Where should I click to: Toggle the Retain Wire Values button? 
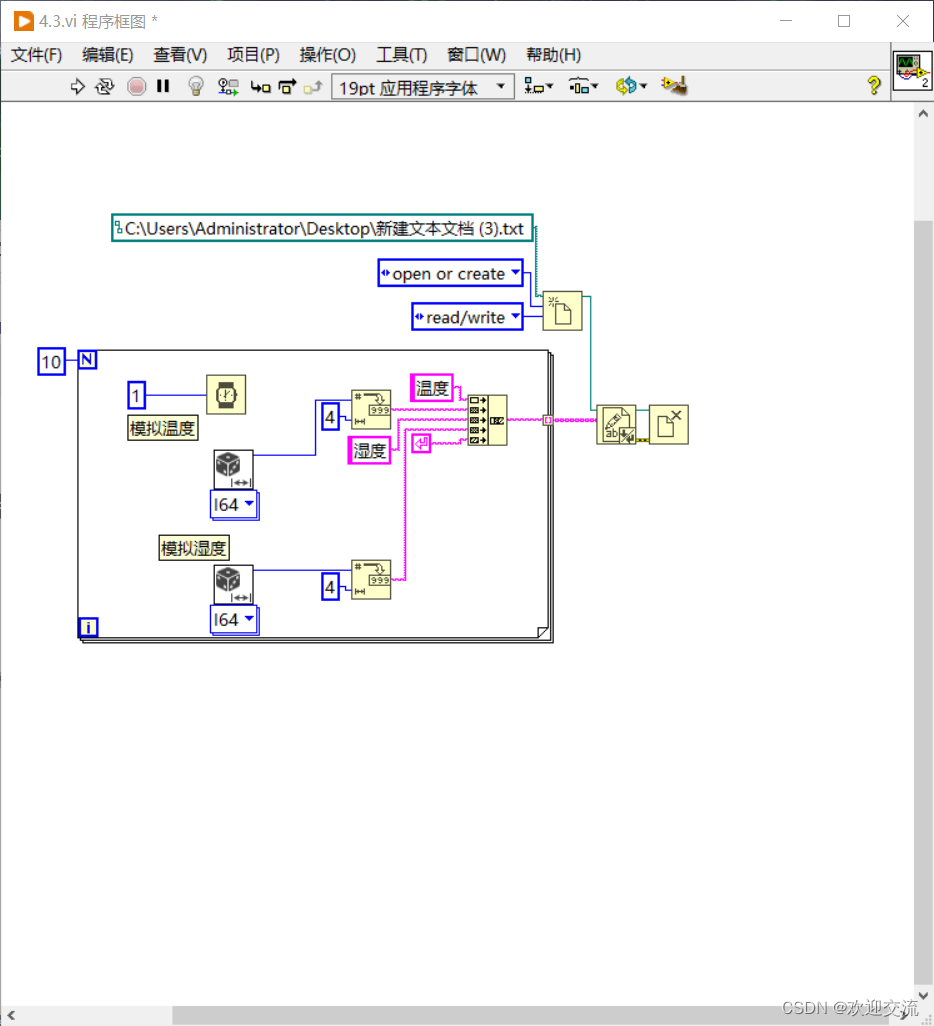[x=228, y=86]
